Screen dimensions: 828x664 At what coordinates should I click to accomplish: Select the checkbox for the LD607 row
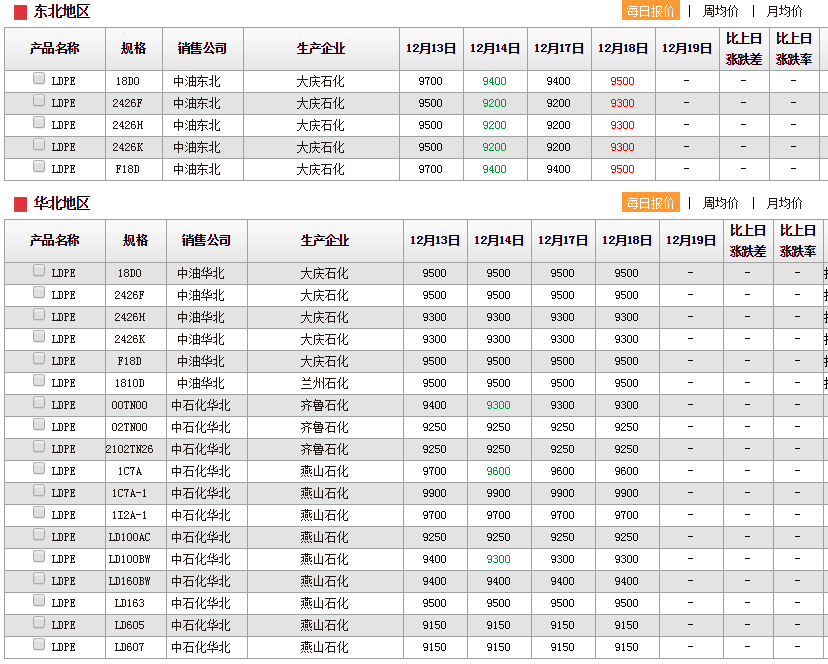(39, 644)
